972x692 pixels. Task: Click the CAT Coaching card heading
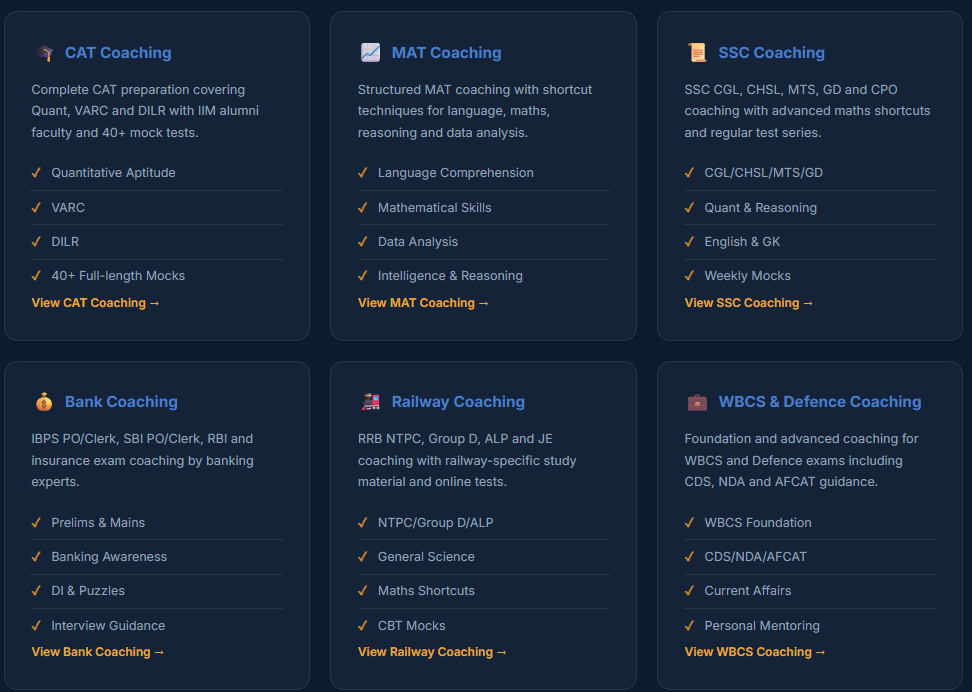[x=118, y=53]
